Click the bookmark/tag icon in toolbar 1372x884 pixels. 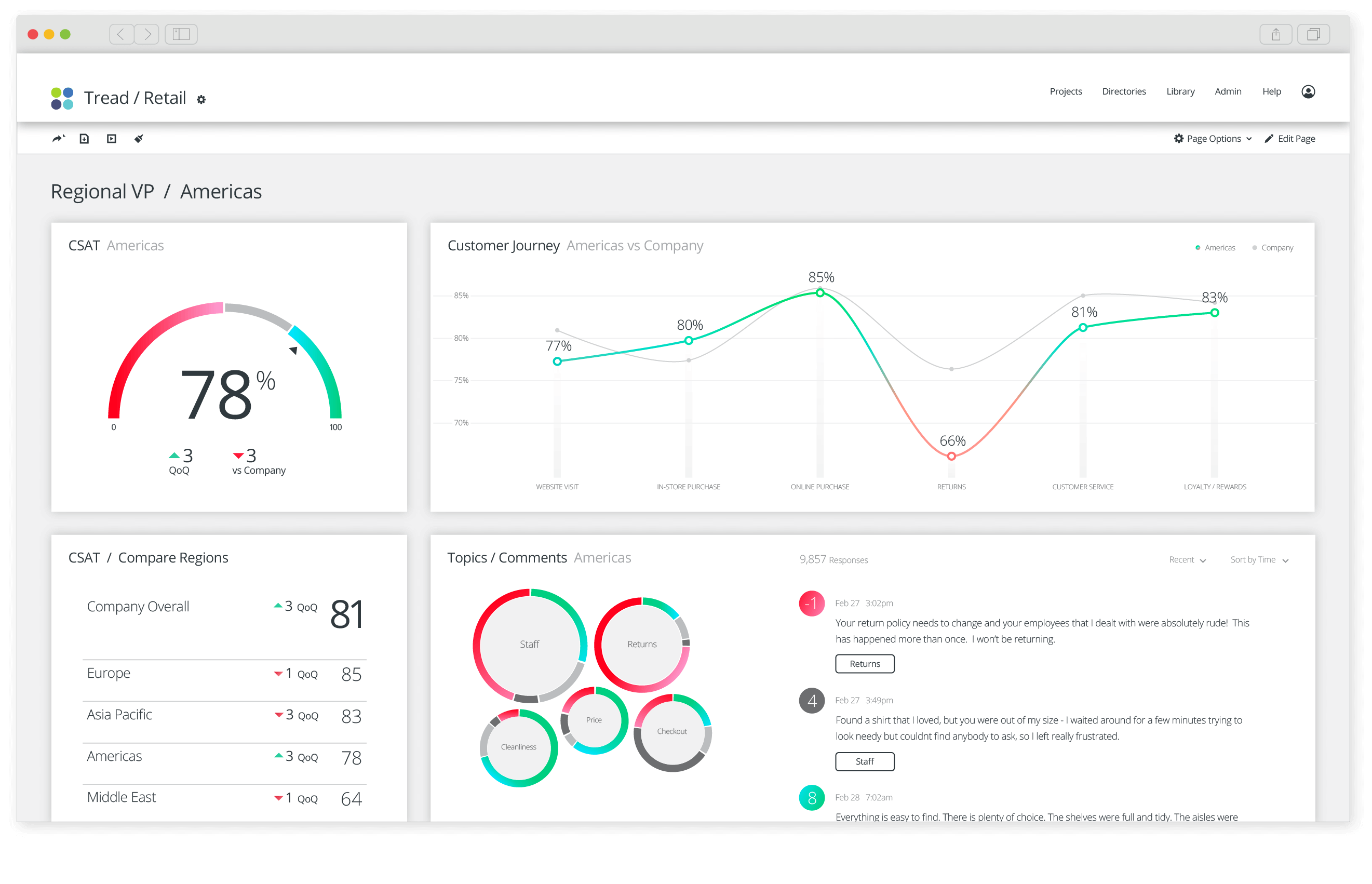pos(138,139)
